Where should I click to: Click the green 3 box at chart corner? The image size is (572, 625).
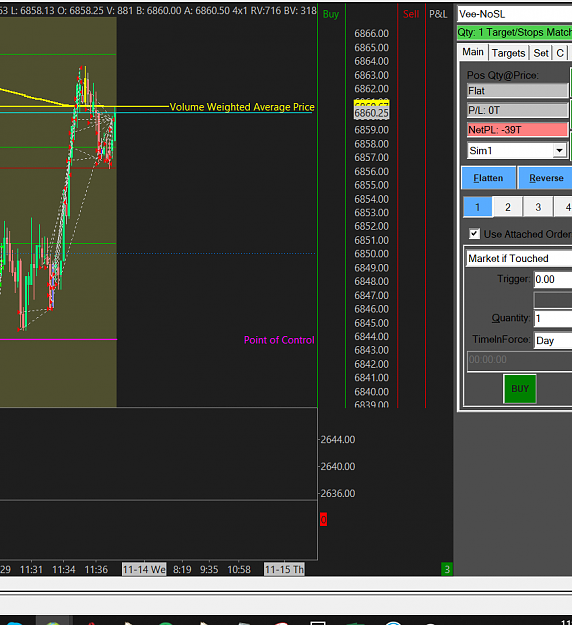point(447,569)
